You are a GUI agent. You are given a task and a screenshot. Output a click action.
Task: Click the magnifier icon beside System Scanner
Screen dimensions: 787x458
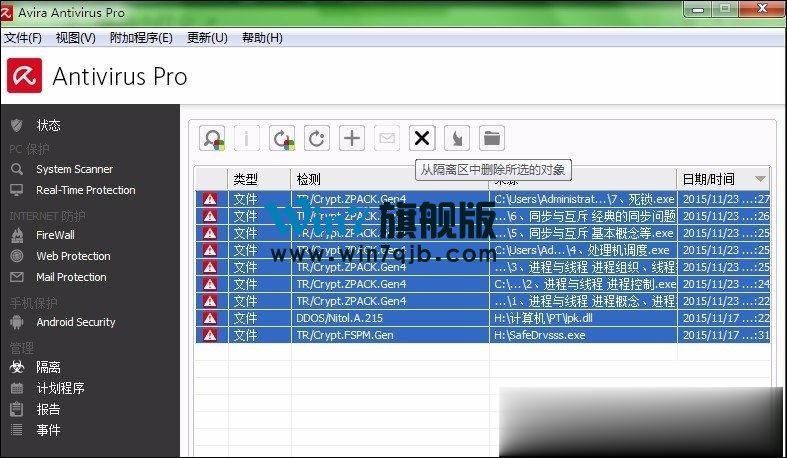[17, 169]
